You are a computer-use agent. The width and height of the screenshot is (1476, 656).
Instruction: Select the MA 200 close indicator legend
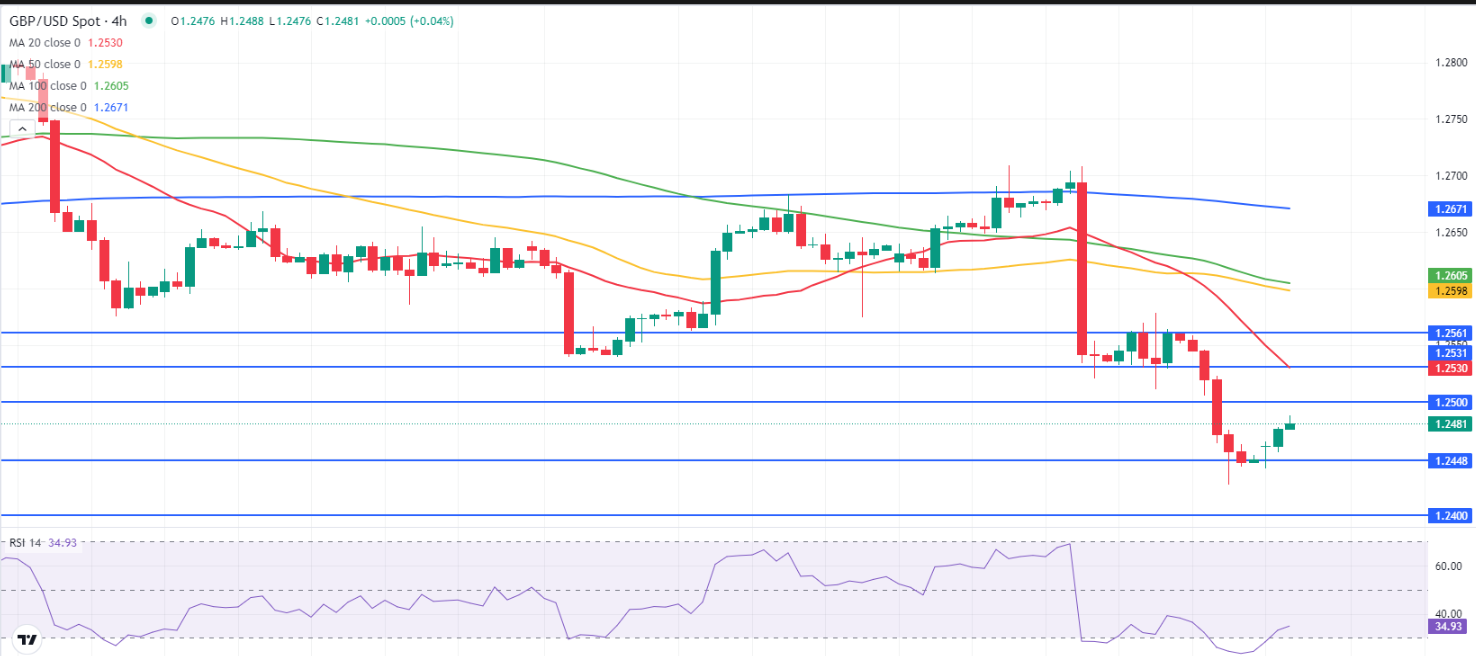click(x=51, y=107)
